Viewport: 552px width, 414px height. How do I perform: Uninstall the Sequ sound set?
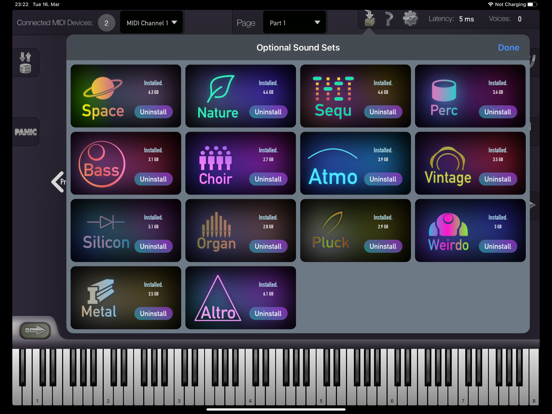(x=383, y=112)
